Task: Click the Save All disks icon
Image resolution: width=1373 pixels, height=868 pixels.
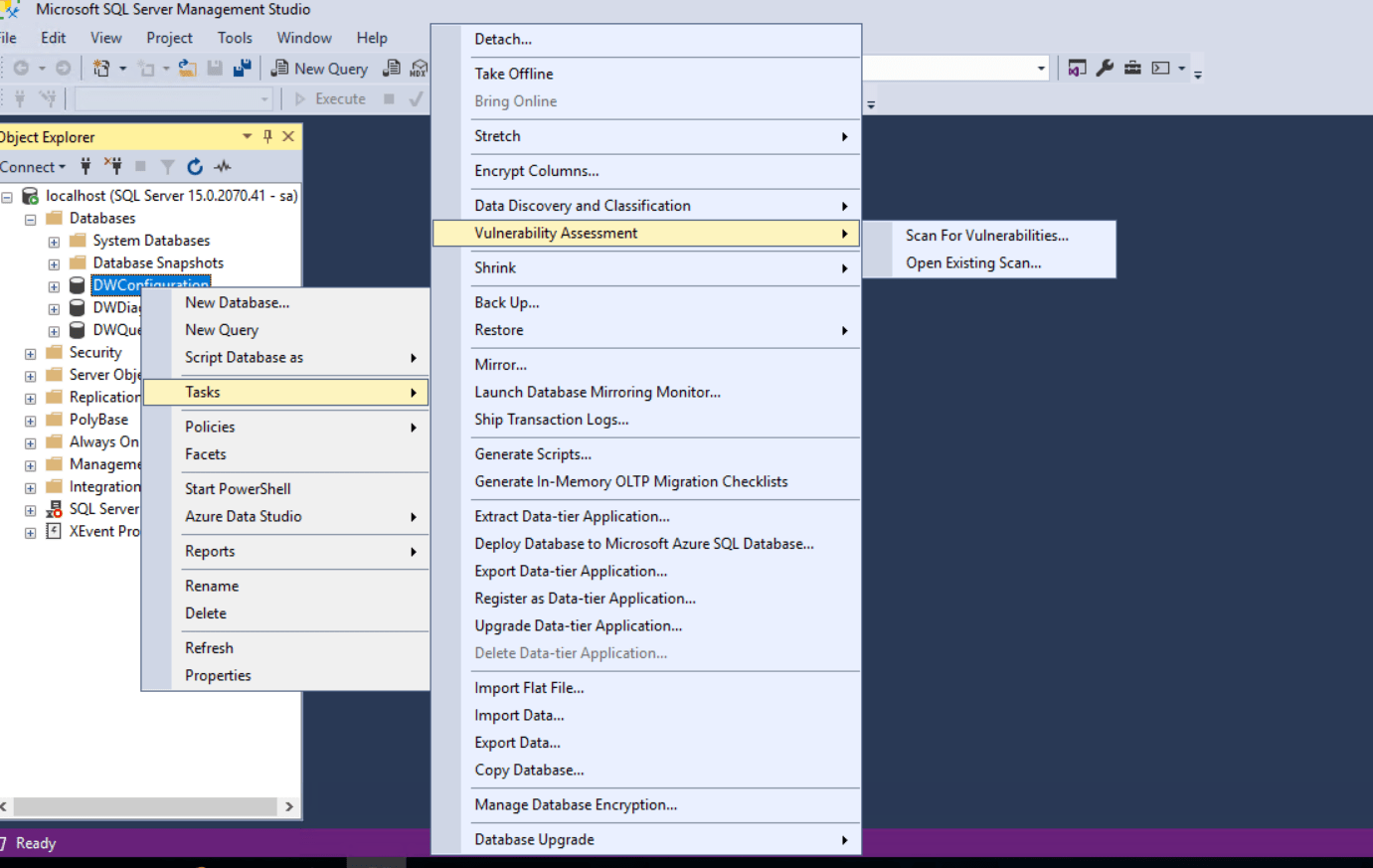Action: click(x=242, y=69)
